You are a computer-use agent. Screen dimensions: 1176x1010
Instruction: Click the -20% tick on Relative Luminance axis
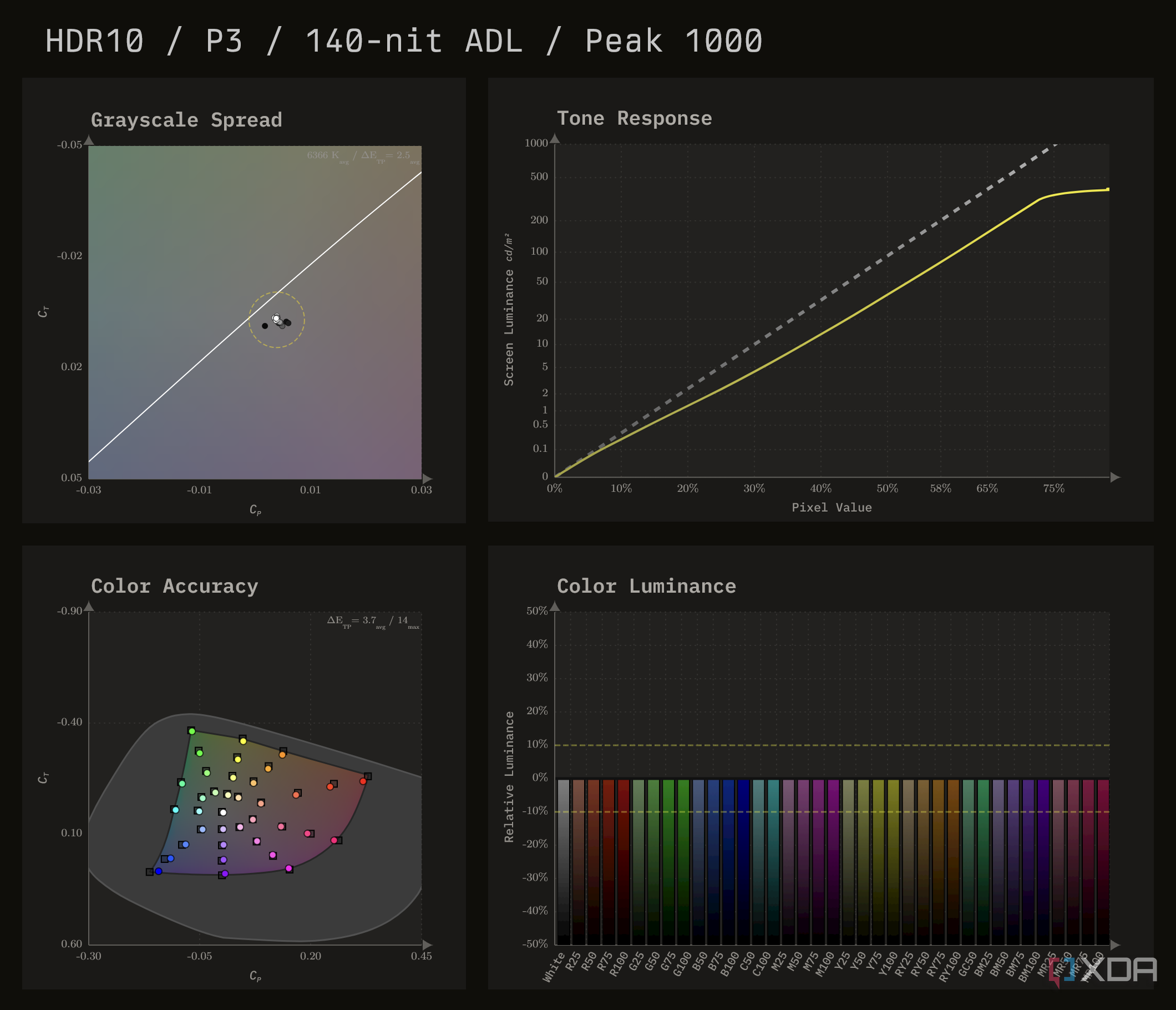coord(535,844)
